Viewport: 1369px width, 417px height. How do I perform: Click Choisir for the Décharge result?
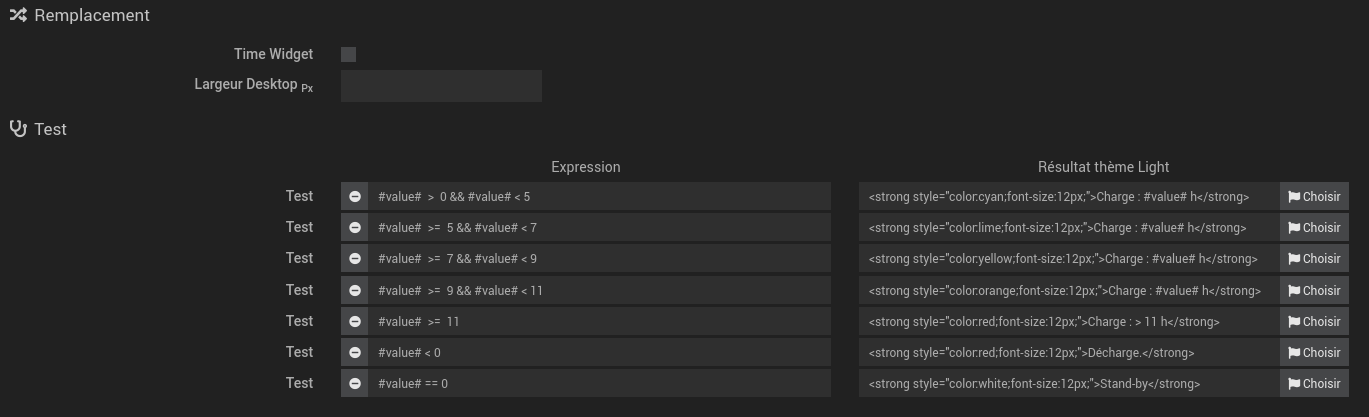coord(1314,352)
